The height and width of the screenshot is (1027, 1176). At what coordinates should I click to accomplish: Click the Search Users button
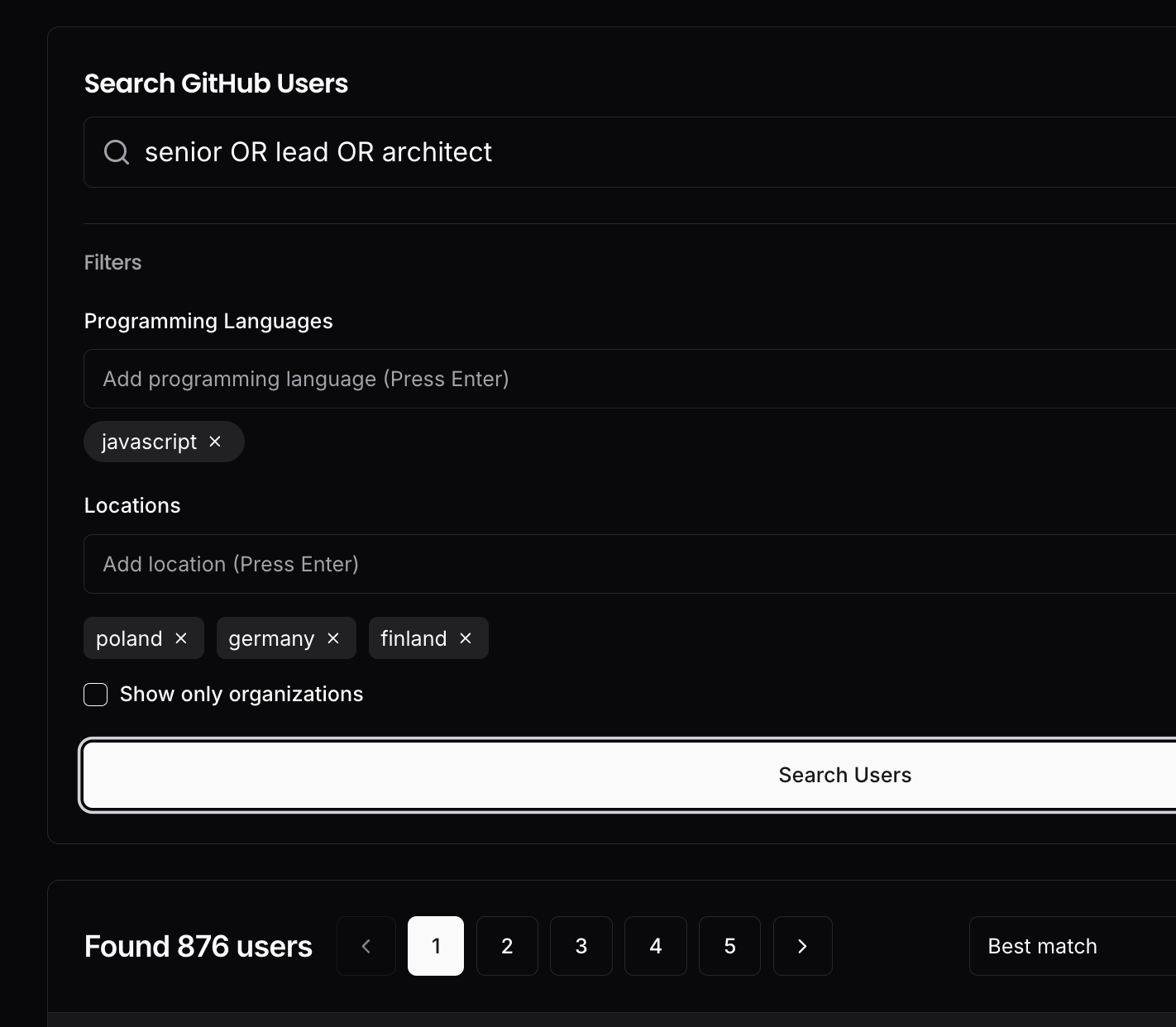[x=844, y=775]
